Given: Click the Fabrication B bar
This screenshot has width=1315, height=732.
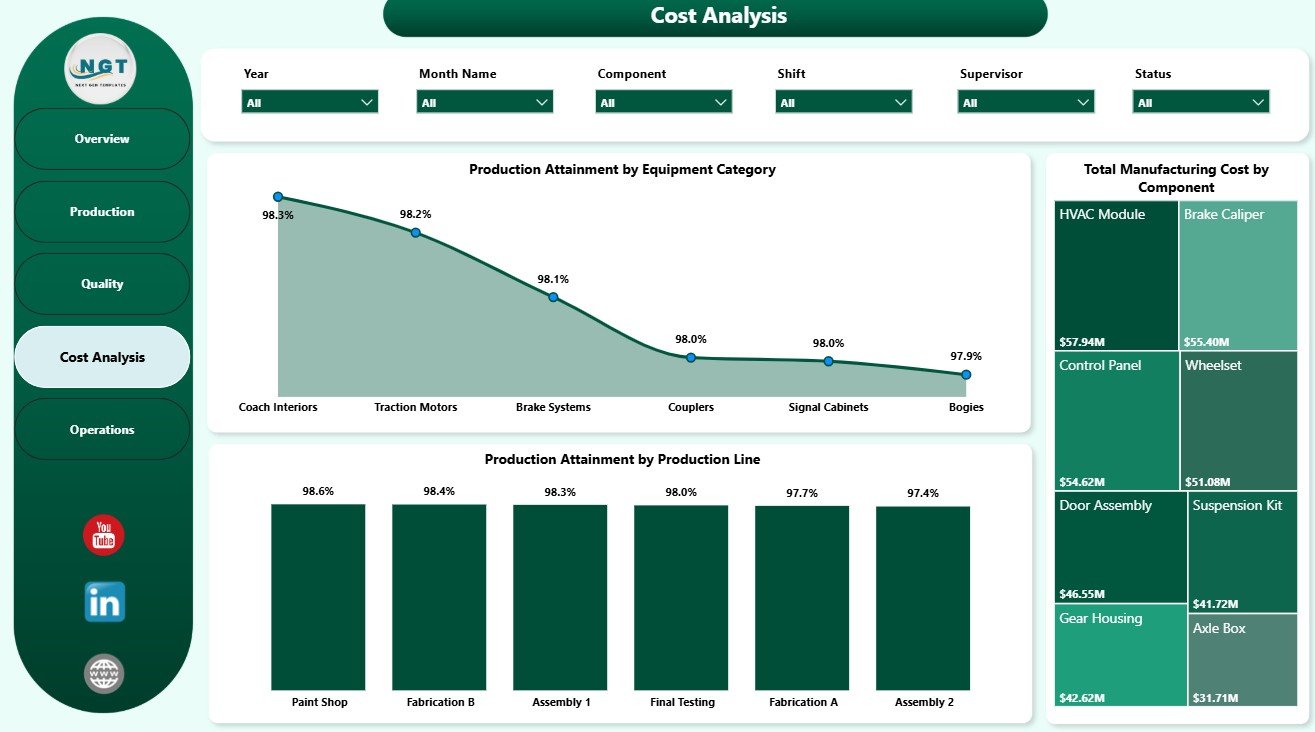Looking at the screenshot, I should (439, 597).
